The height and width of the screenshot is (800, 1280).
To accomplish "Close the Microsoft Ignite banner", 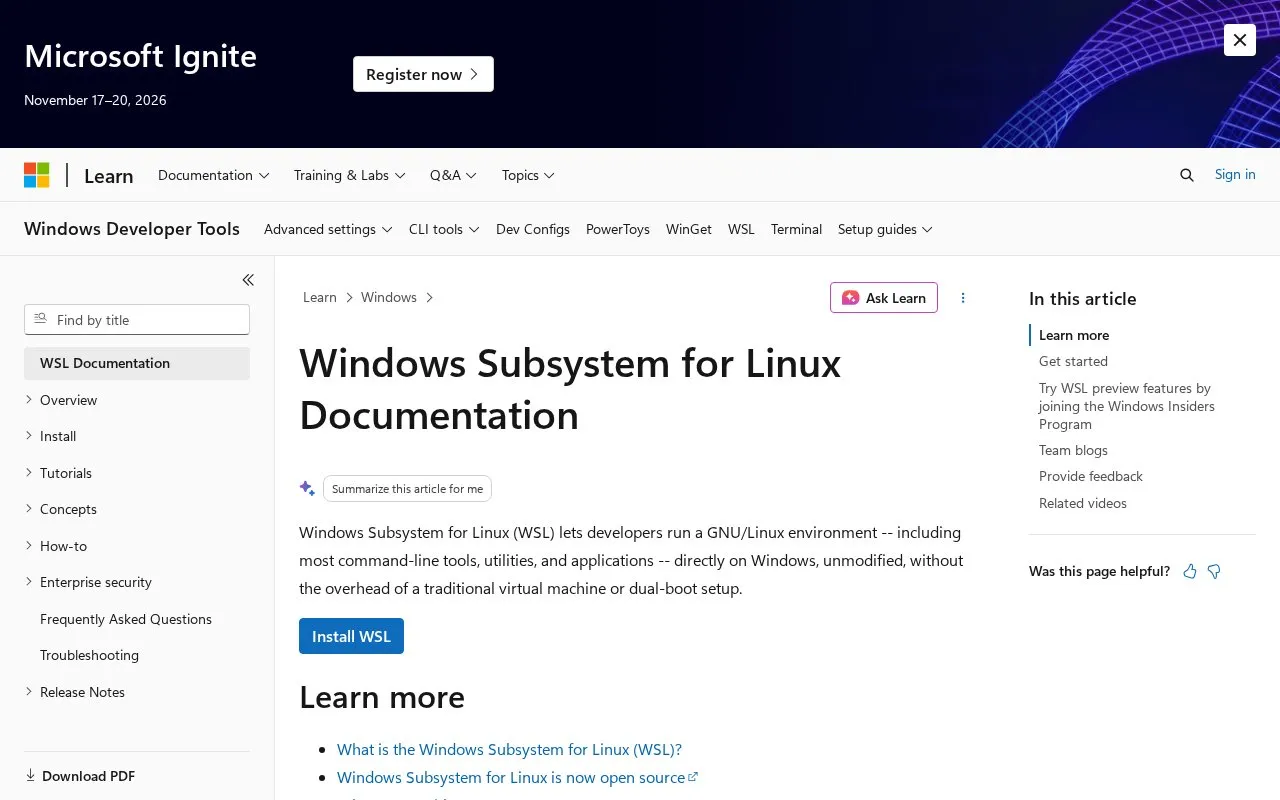I will coord(1240,40).
